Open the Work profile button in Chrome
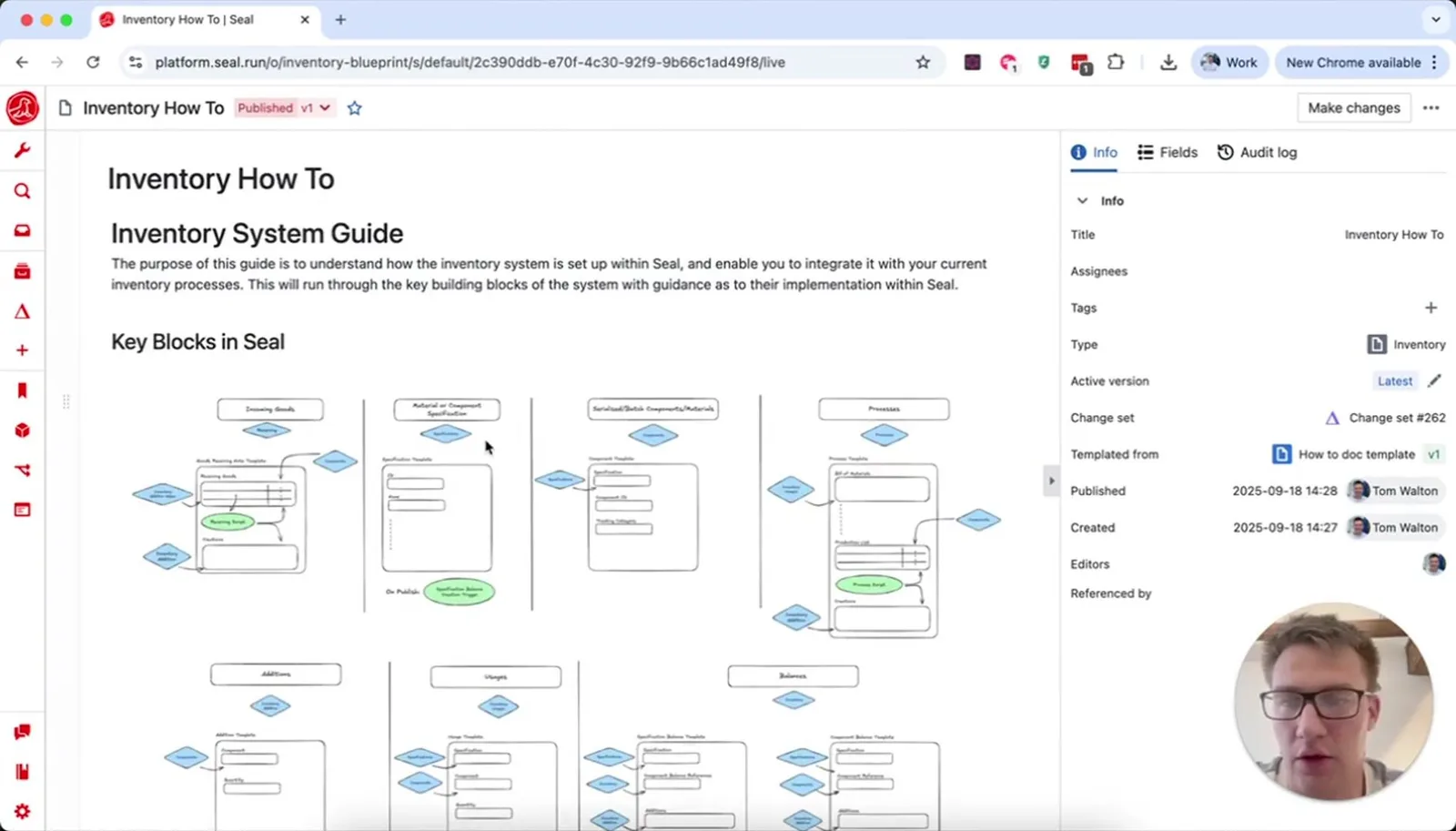 coord(1228,62)
